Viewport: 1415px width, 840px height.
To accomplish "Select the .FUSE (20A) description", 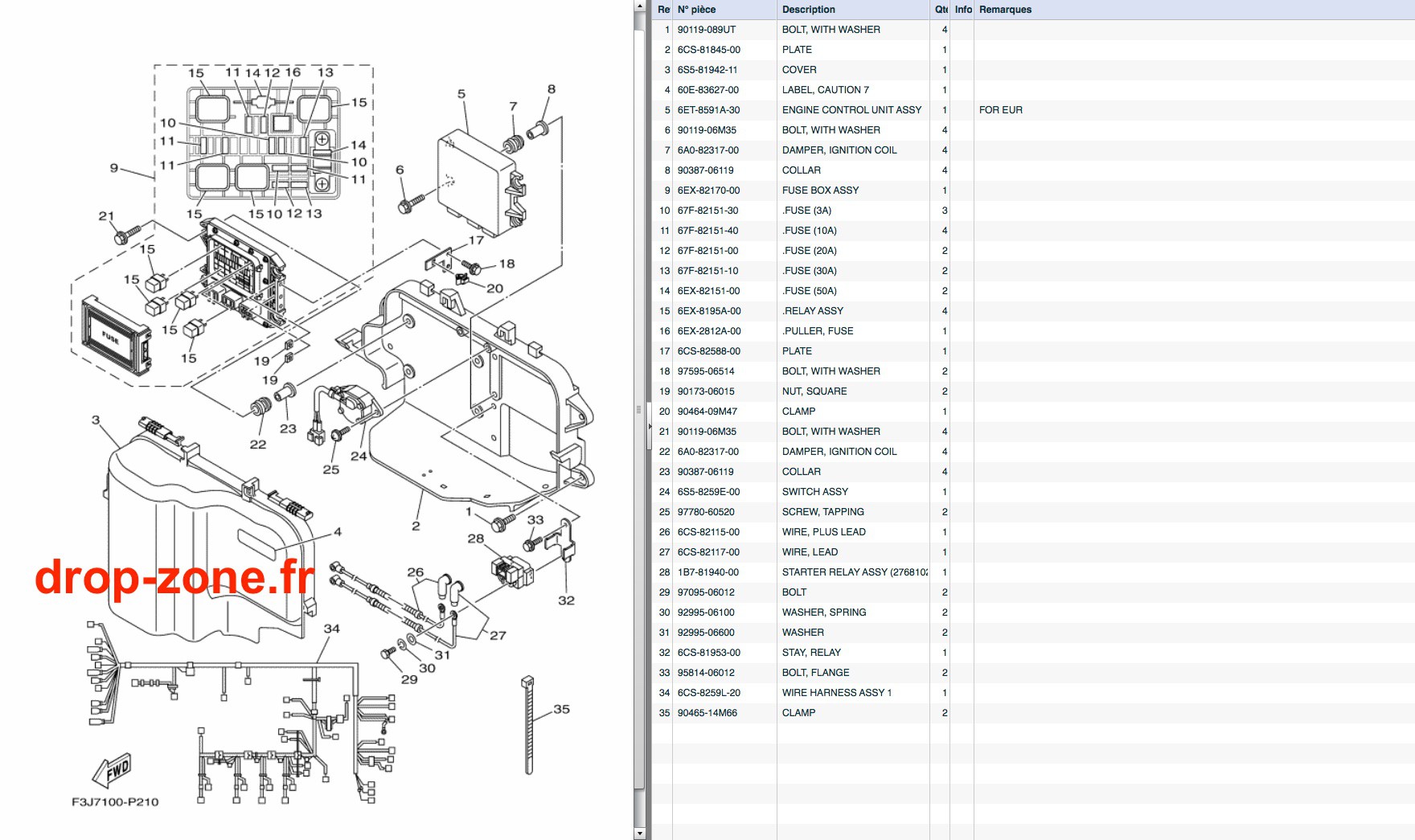I will (810, 251).
